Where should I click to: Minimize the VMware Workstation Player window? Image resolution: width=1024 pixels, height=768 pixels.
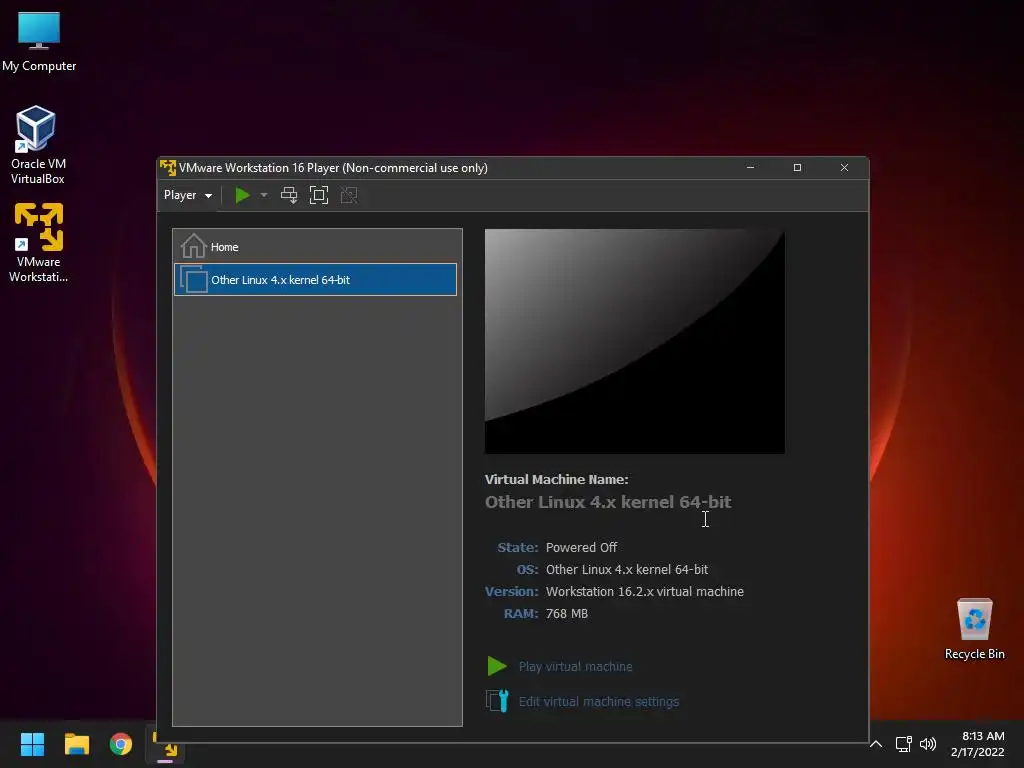click(750, 168)
